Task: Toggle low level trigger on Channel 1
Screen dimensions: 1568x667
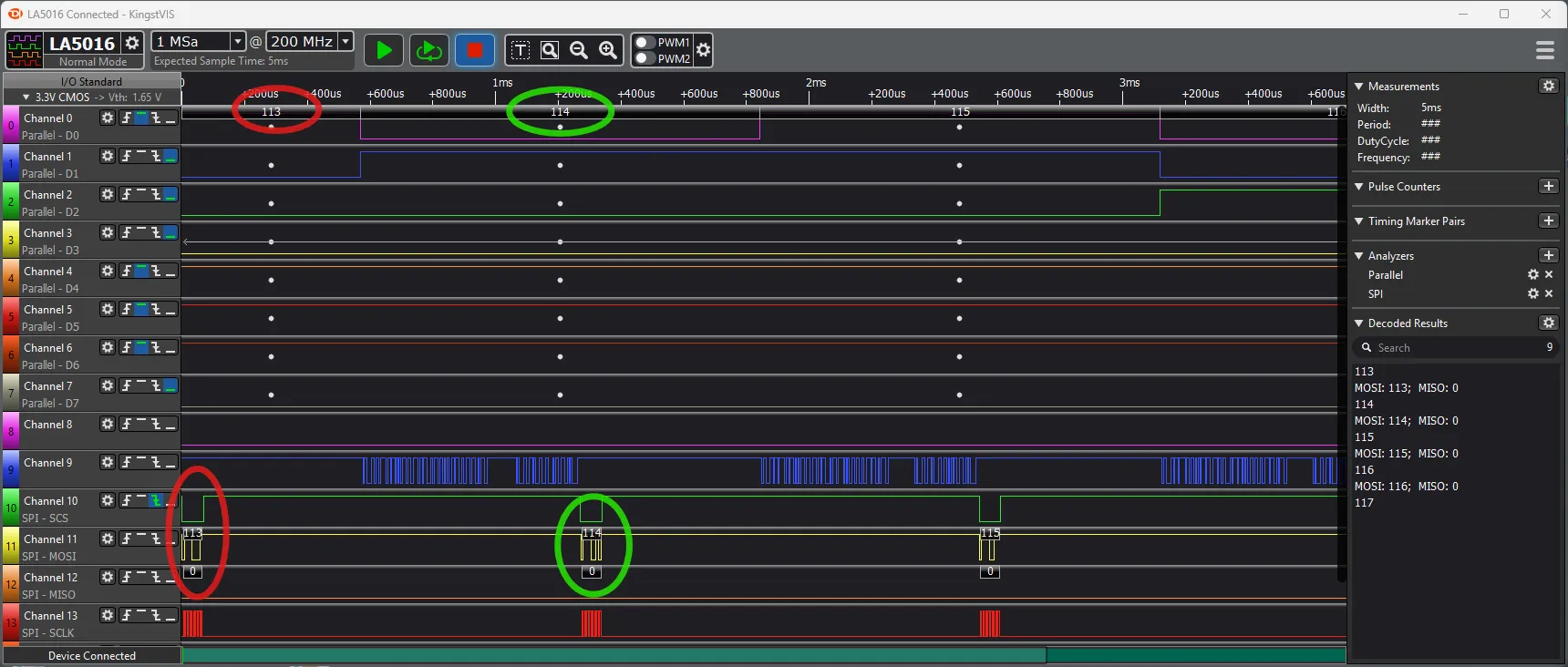Action: tap(170, 156)
